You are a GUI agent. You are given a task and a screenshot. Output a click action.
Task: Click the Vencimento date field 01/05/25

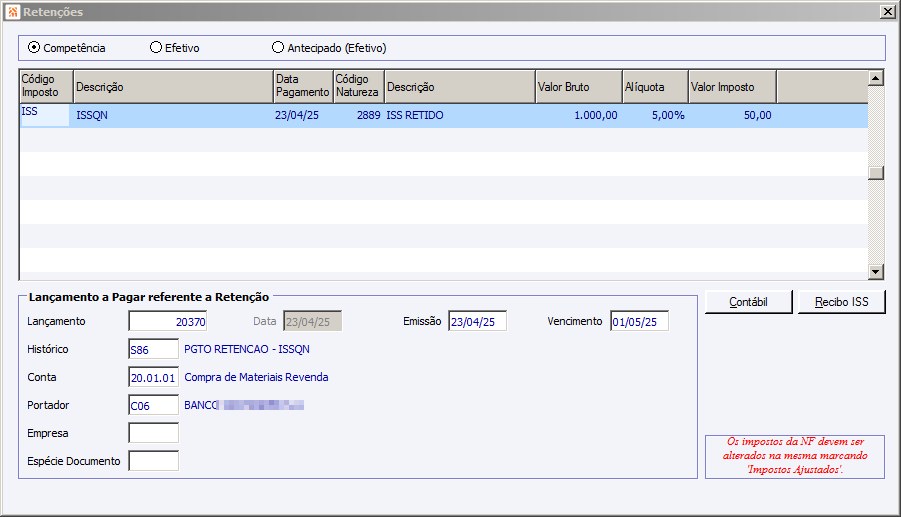639,321
